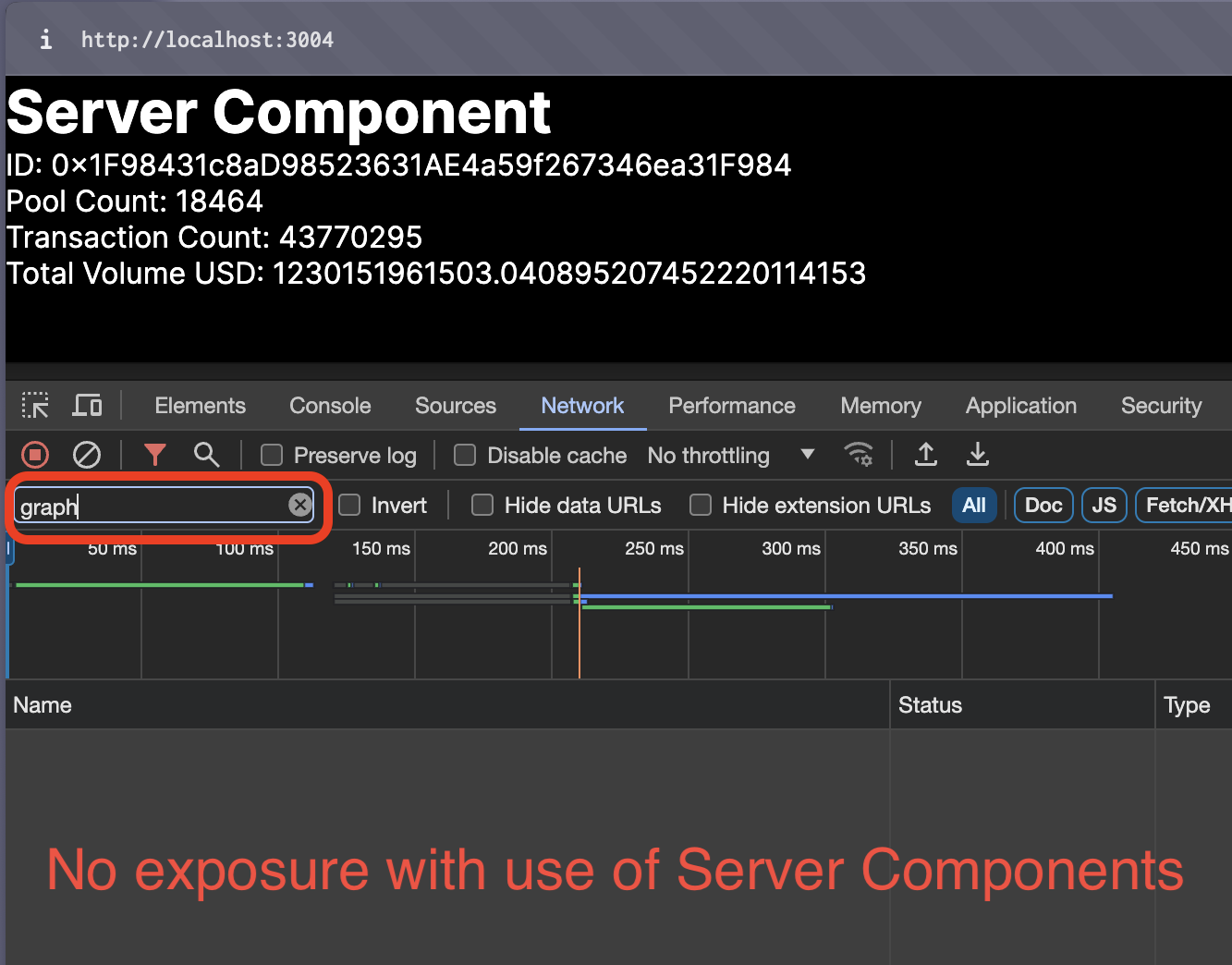
Task: Click the import HAR upload icon
Action: pyautogui.click(x=925, y=455)
